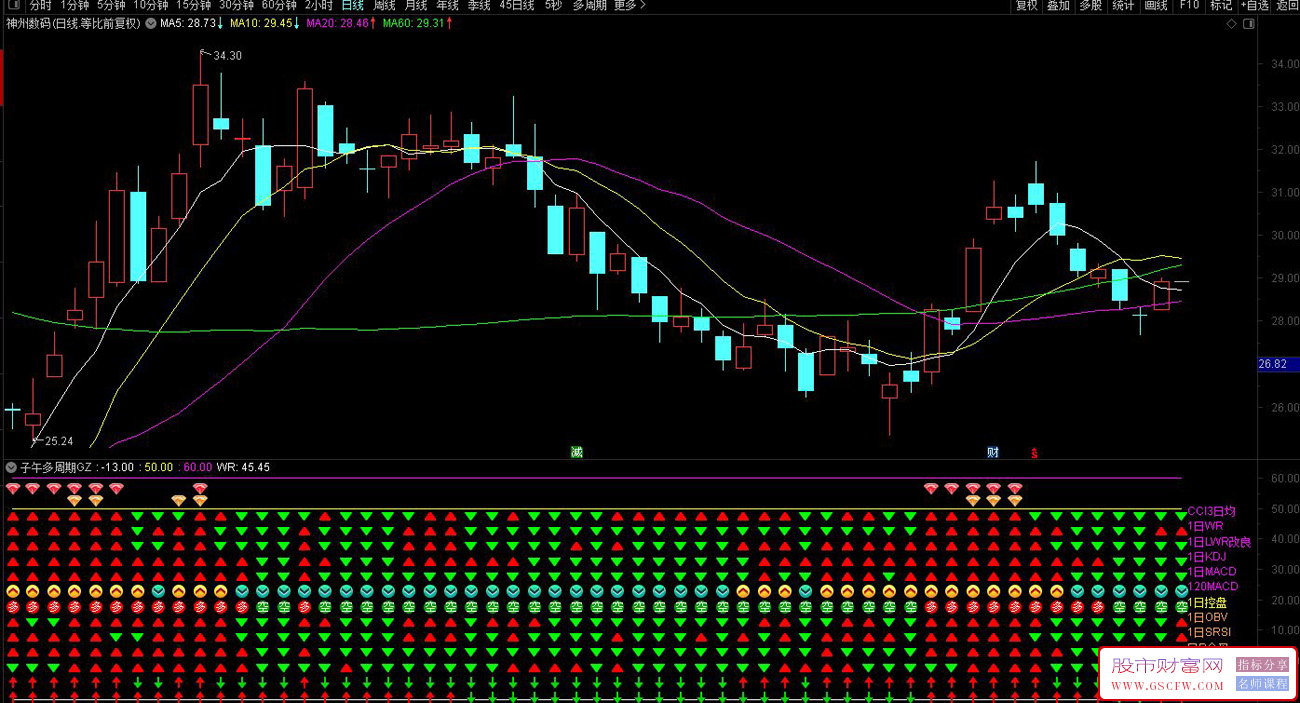Viewport: 1300px width, 703px height.
Task: Switch to the 年线 yearly chart
Action: point(447,5)
